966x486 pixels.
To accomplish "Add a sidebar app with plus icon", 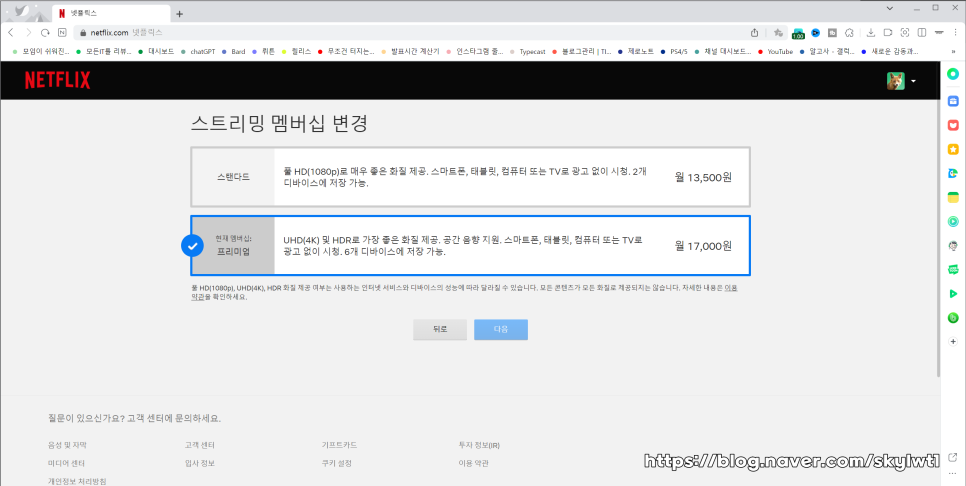I will click(953, 341).
